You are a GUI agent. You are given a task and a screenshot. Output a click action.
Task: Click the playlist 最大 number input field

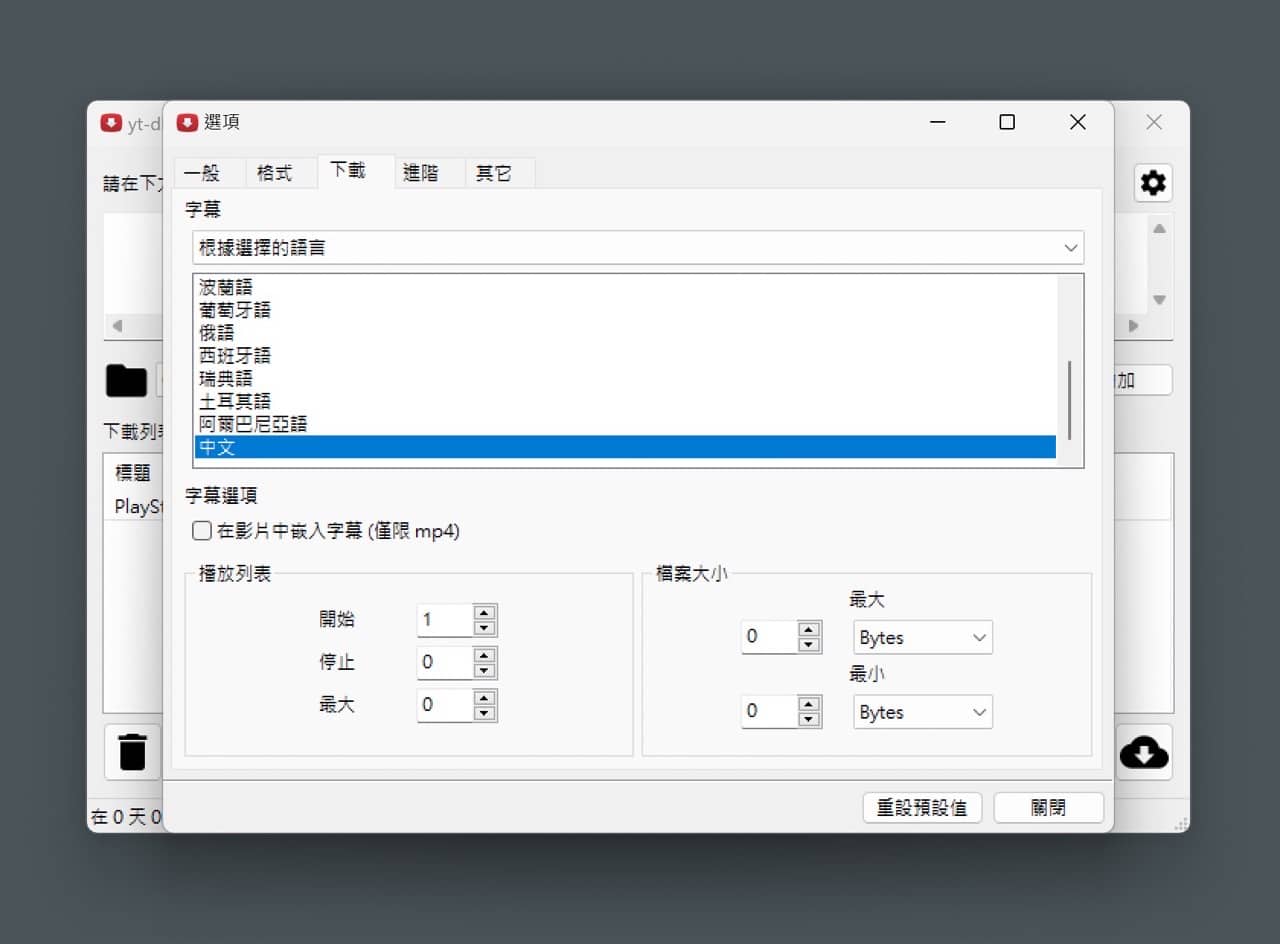pyautogui.click(x=445, y=705)
